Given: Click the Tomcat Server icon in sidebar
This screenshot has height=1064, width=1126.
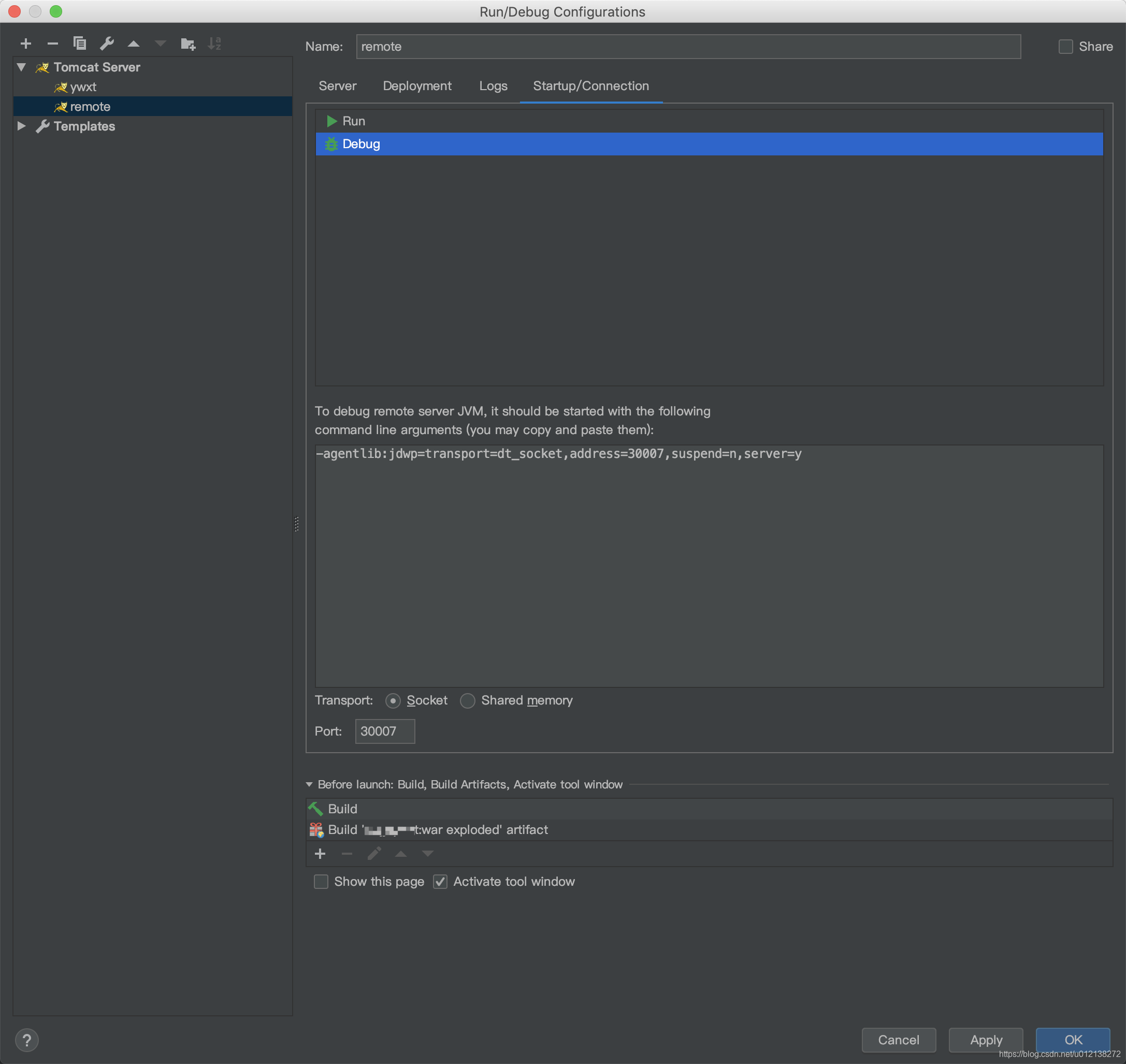Looking at the screenshot, I should click(x=41, y=66).
